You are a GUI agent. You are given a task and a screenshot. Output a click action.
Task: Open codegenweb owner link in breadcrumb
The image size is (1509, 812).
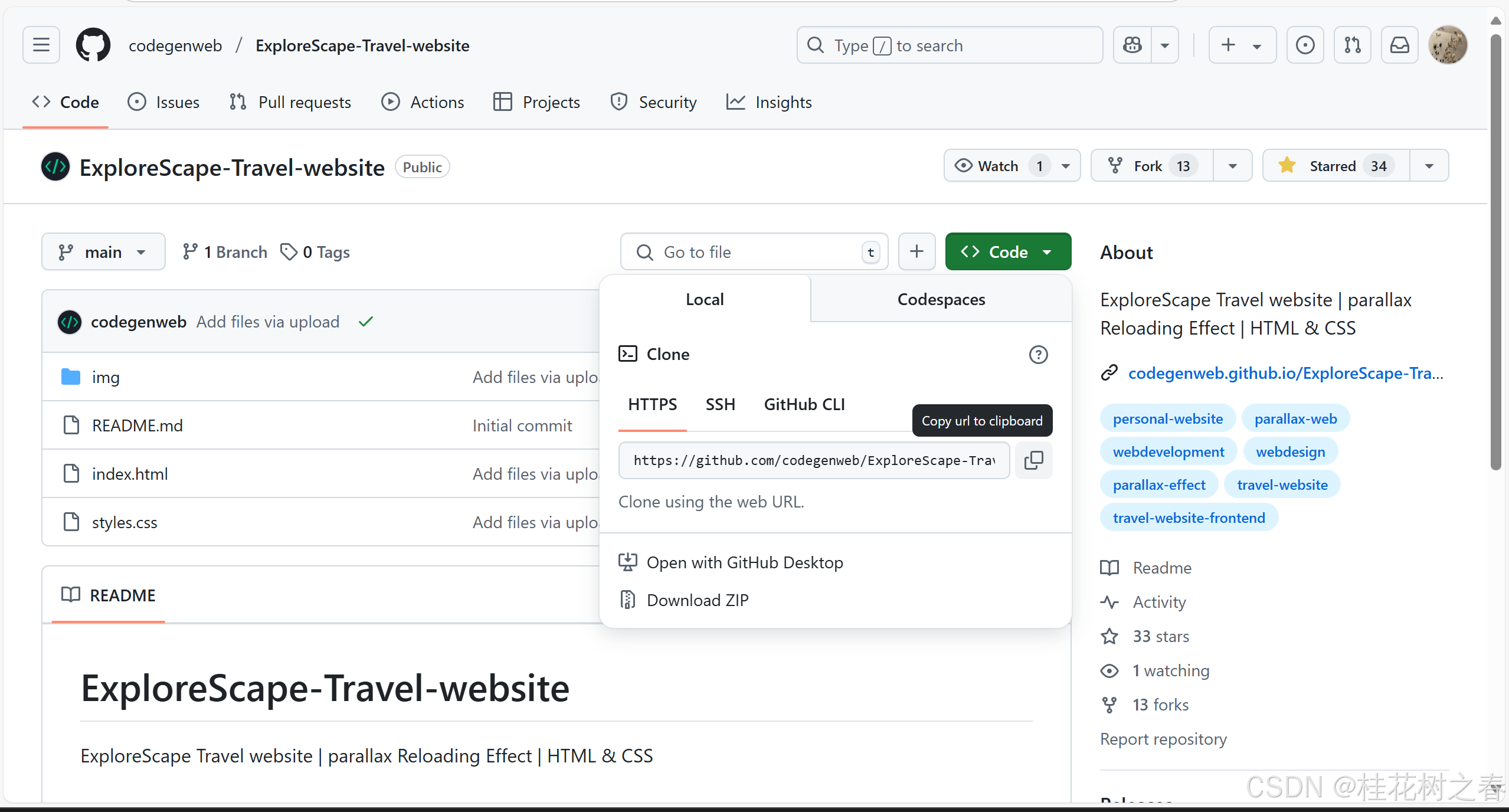click(x=175, y=45)
